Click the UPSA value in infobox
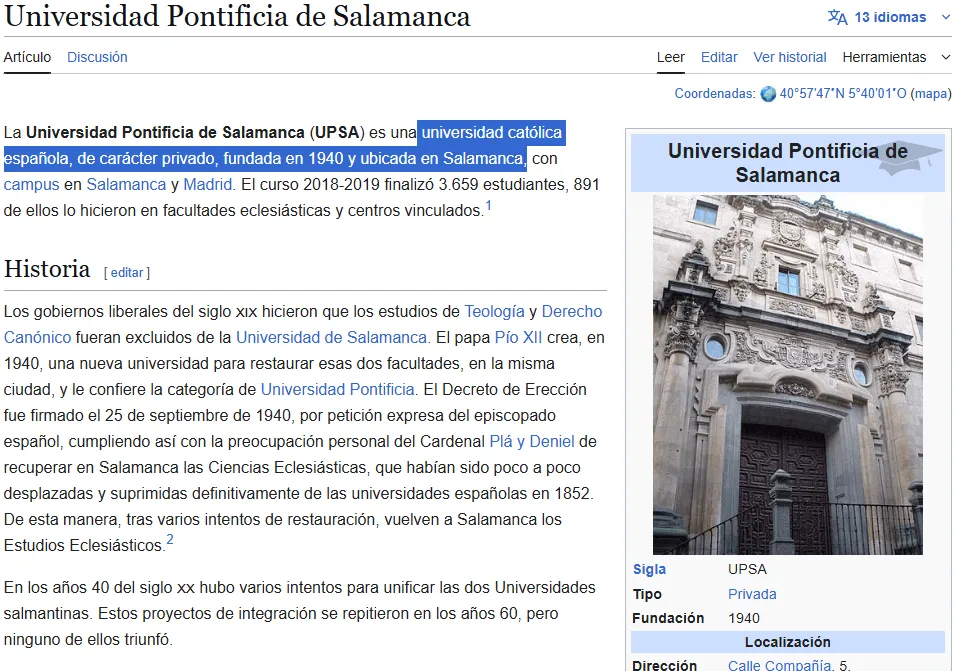This screenshot has height=671, width=956. 747,569
